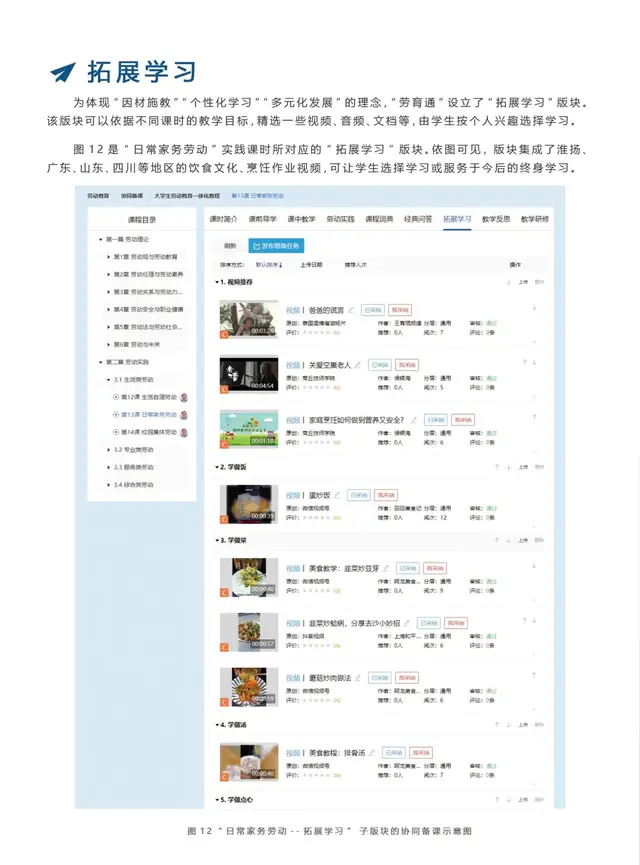
Task: Move section 1. 视频推荐 down with arrow
Action: click(508, 282)
